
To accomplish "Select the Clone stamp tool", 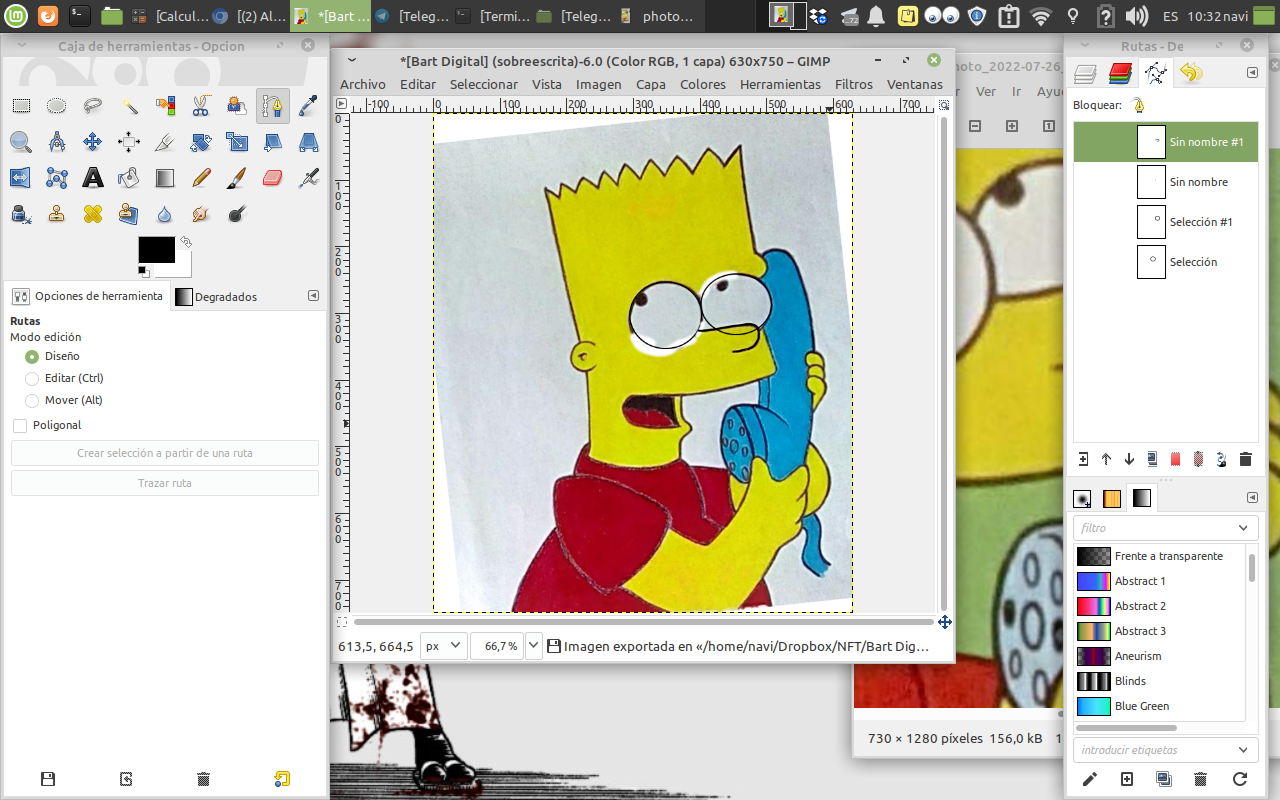I will [57, 214].
